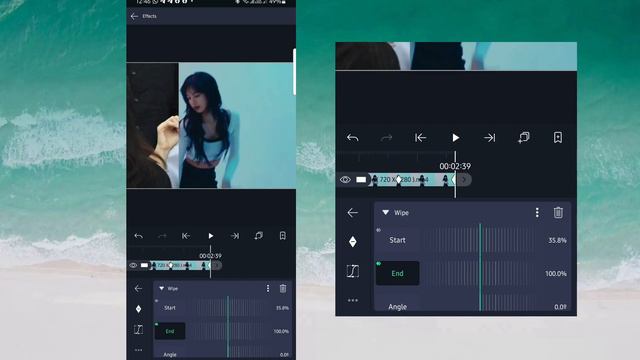Select Start parameter label on phone screen
The image size is (640, 360).
170,308
